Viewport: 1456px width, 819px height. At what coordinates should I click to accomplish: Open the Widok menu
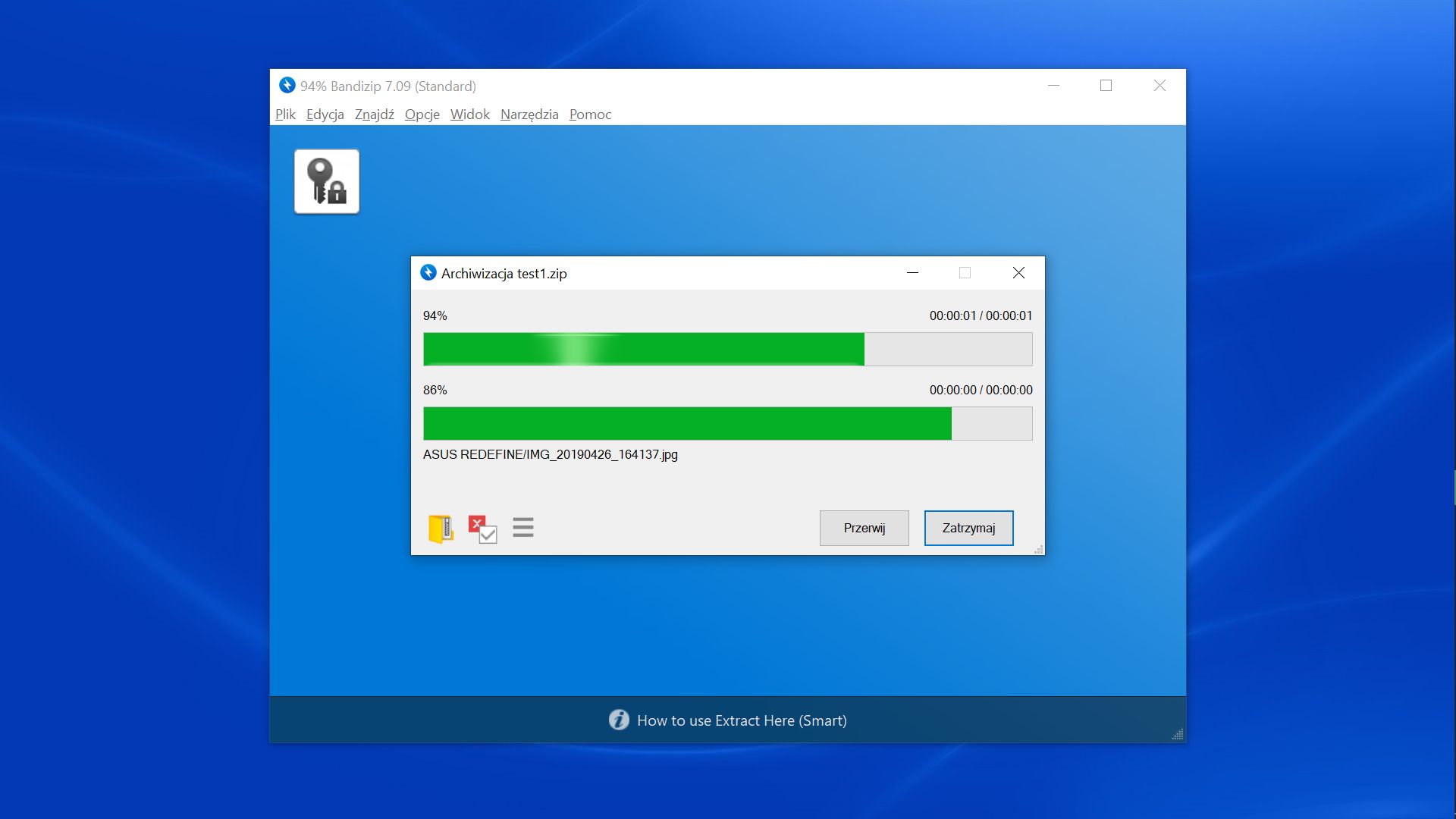[x=469, y=115]
